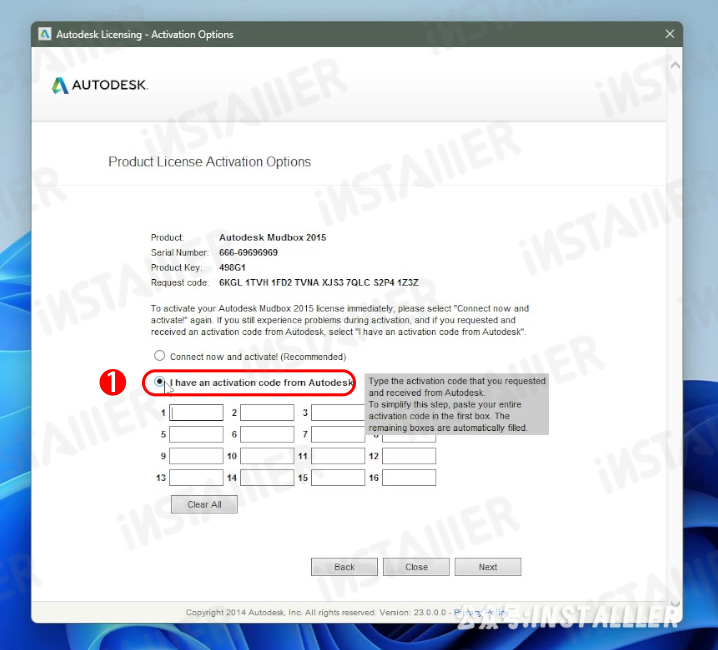
Task: Click activation code field 6
Action: coord(267,434)
